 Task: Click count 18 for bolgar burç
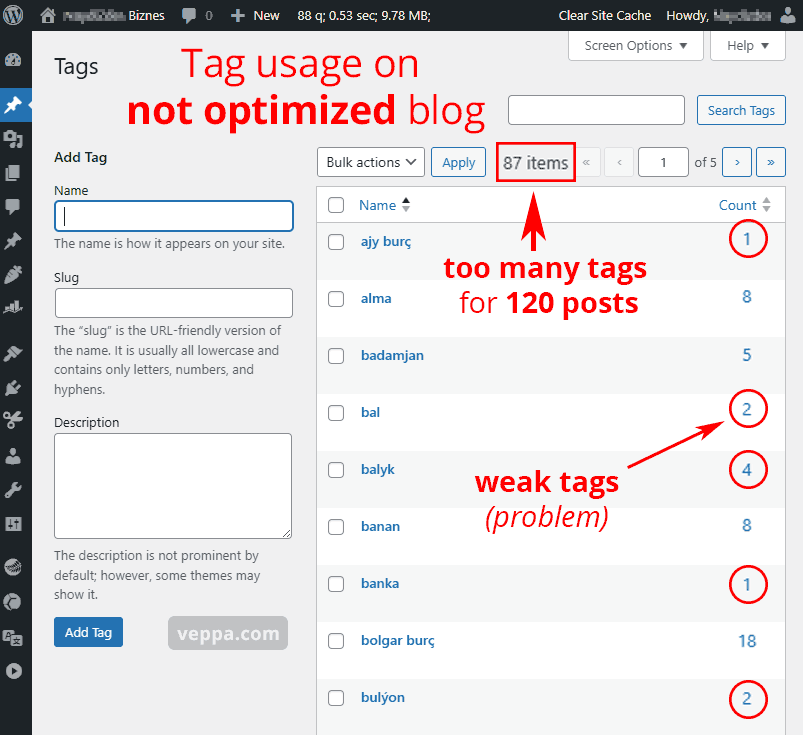[747, 641]
